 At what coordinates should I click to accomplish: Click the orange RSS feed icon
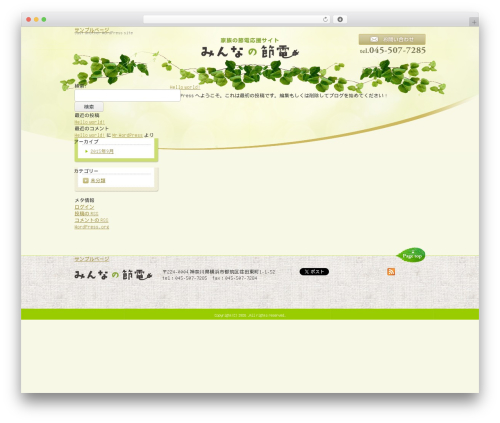(391, 271)
